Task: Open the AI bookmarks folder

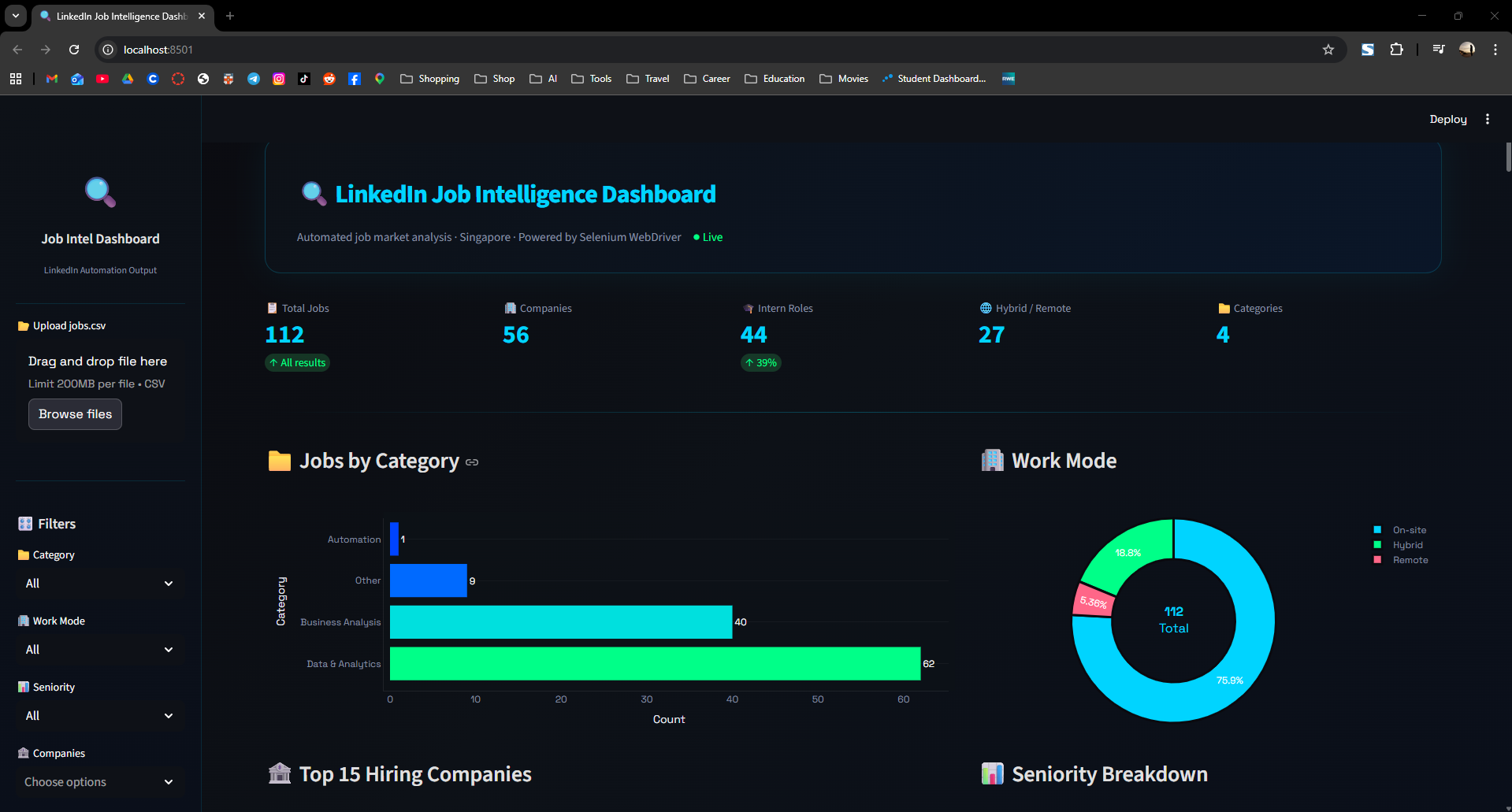Action: point(544,79)
